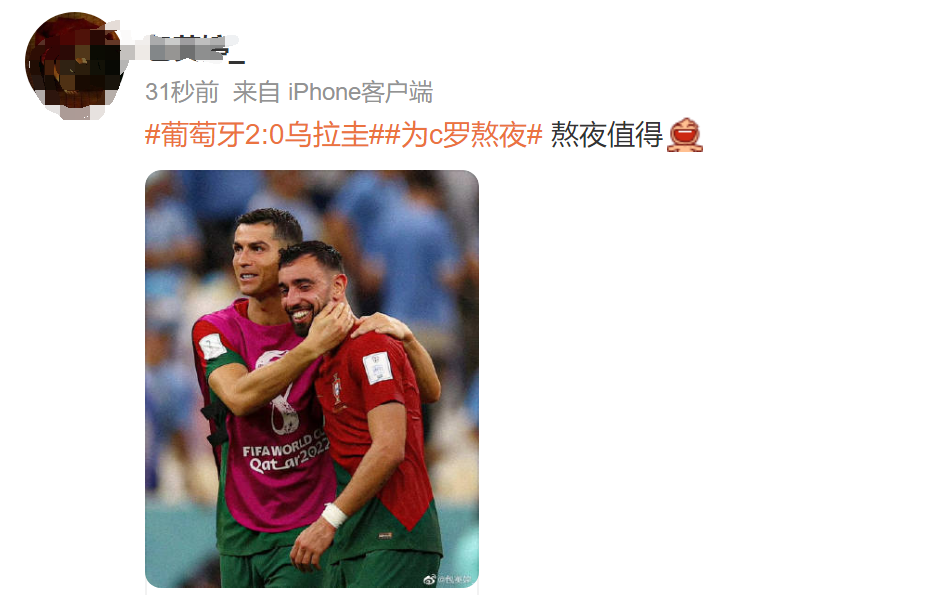This screenshot has width=932, height=595.
Task: Click the FIFA World Cup Qatar 2022 bib text
Action: point(285,454)
